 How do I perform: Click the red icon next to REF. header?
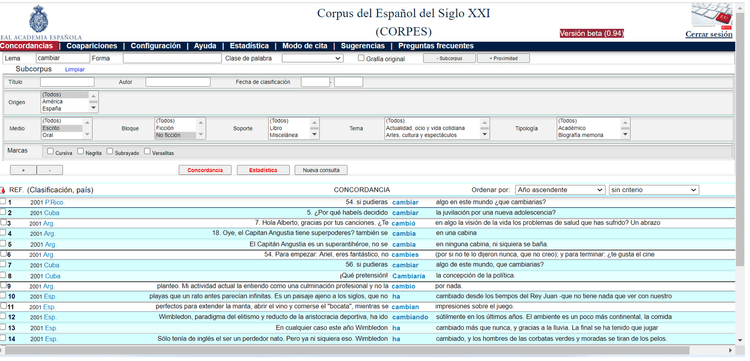(x=3, y=190)
